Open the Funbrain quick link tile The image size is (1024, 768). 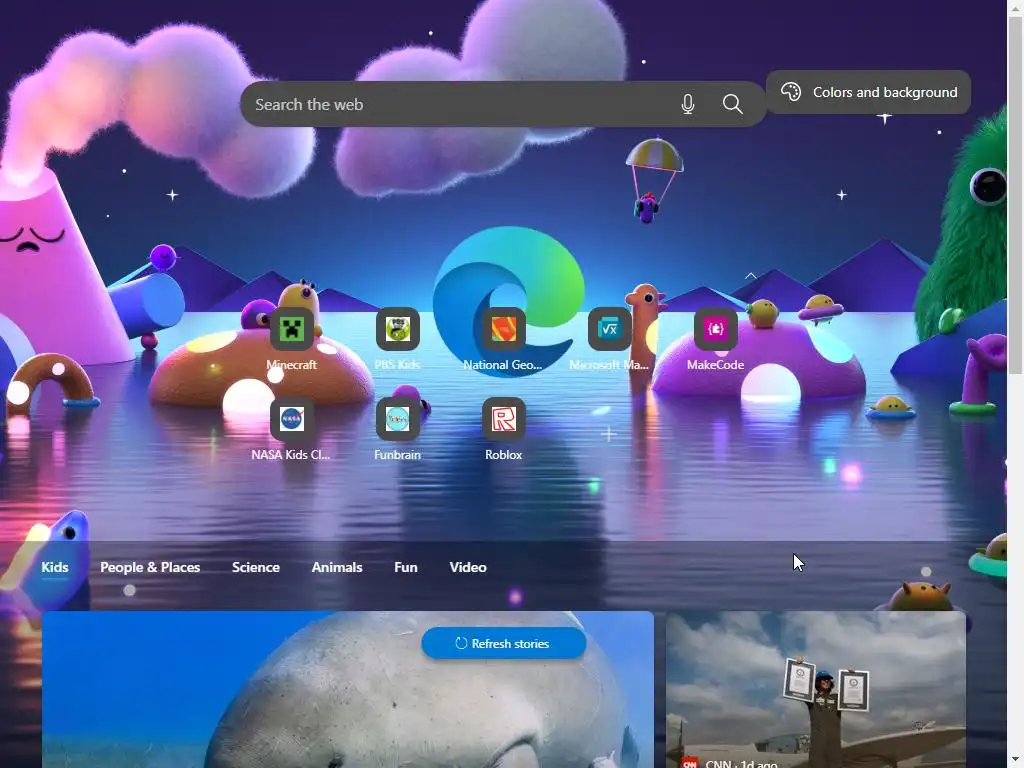pyautogui.click(x=397, y=419)
